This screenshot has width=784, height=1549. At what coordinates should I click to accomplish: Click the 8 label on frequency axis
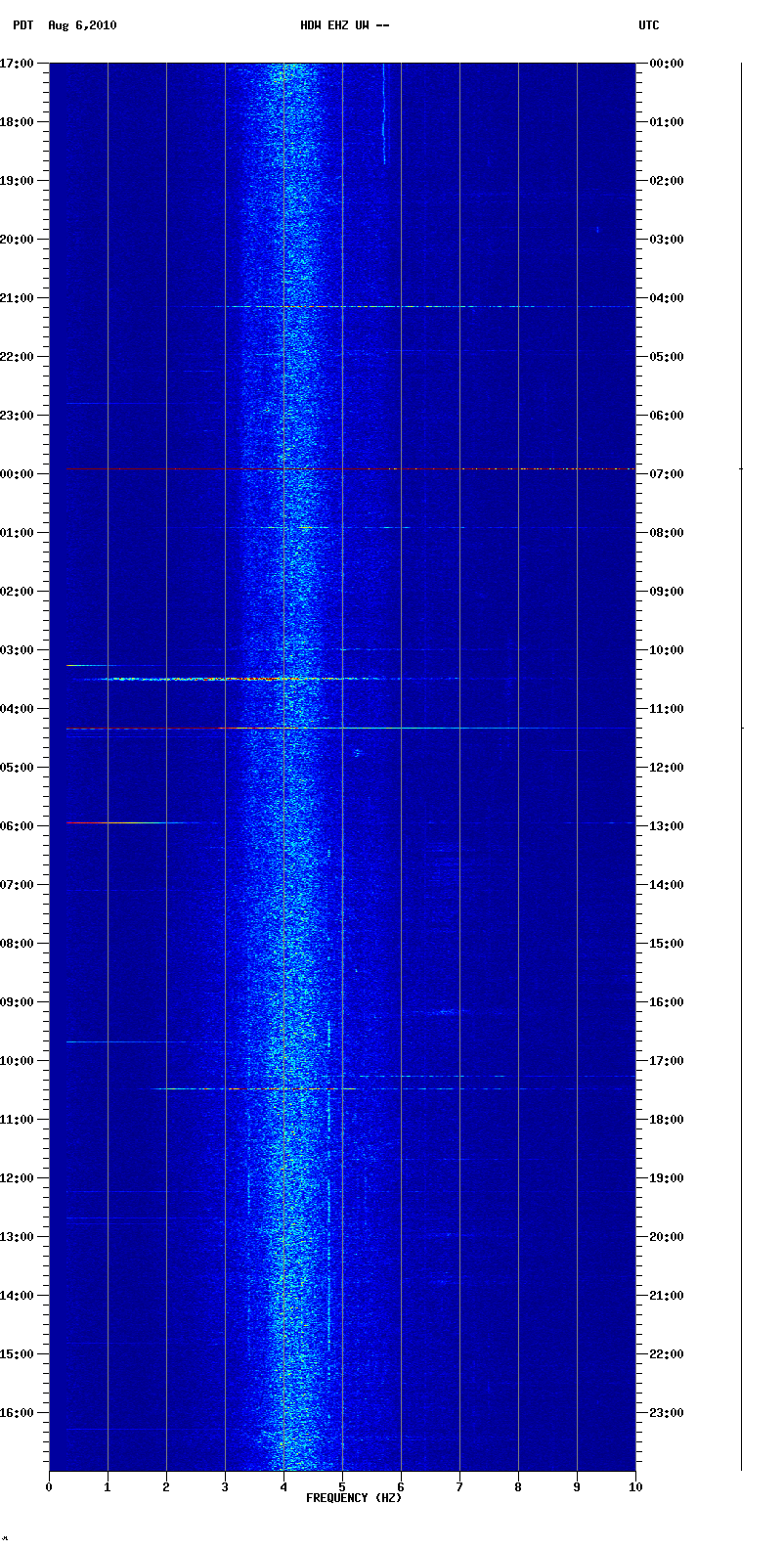[x=518, y=1487]
